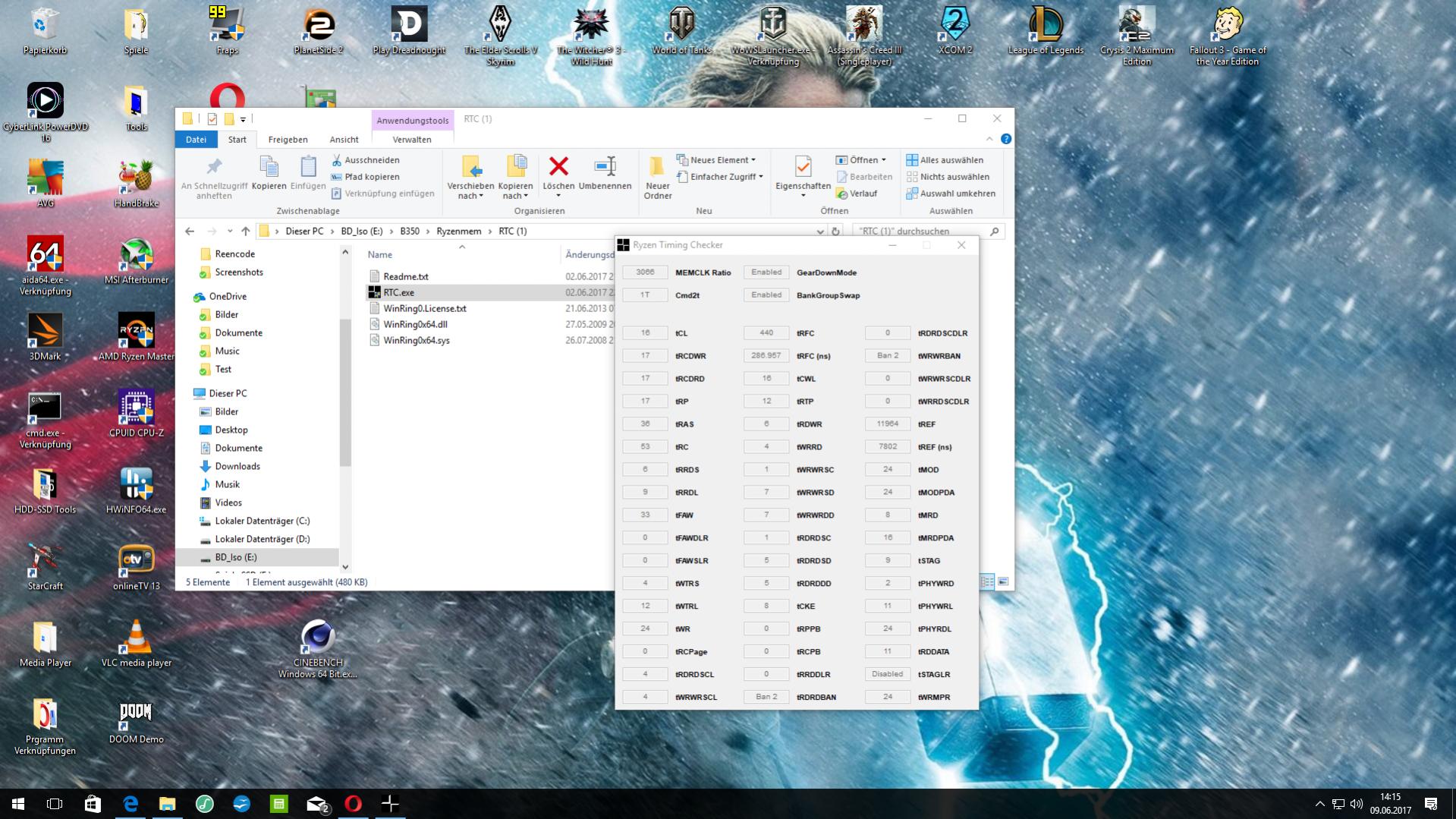Select WinRing0.License.txt file
This screenshot has height=819, width=1456.
pos(425,308)
